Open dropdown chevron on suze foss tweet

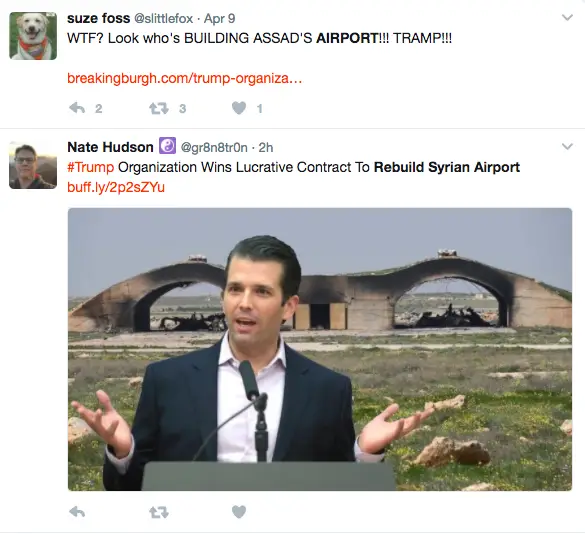pyautogui.click(x=567, y=18)
